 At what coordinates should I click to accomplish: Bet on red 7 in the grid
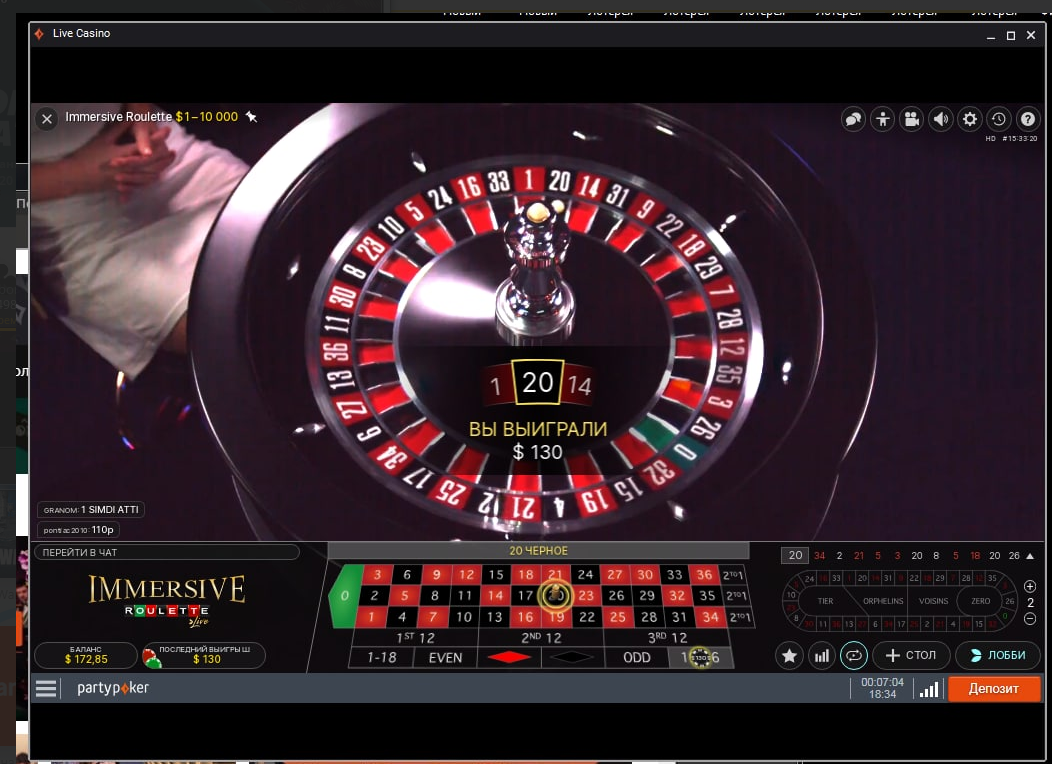tap(433, 617)
